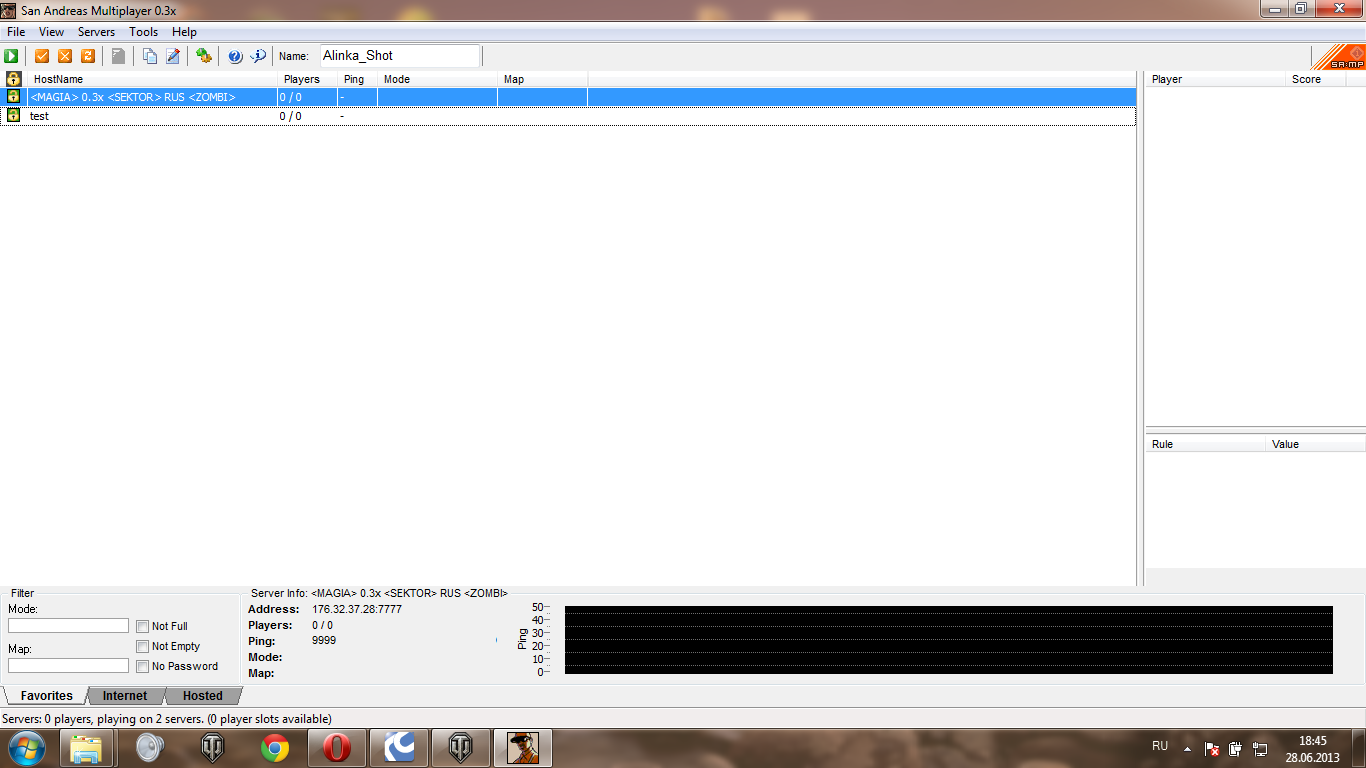Click the power plug tray icon
This screenshot has height=768, width=1366.
pyautogui.click(x=1236, y=748)
